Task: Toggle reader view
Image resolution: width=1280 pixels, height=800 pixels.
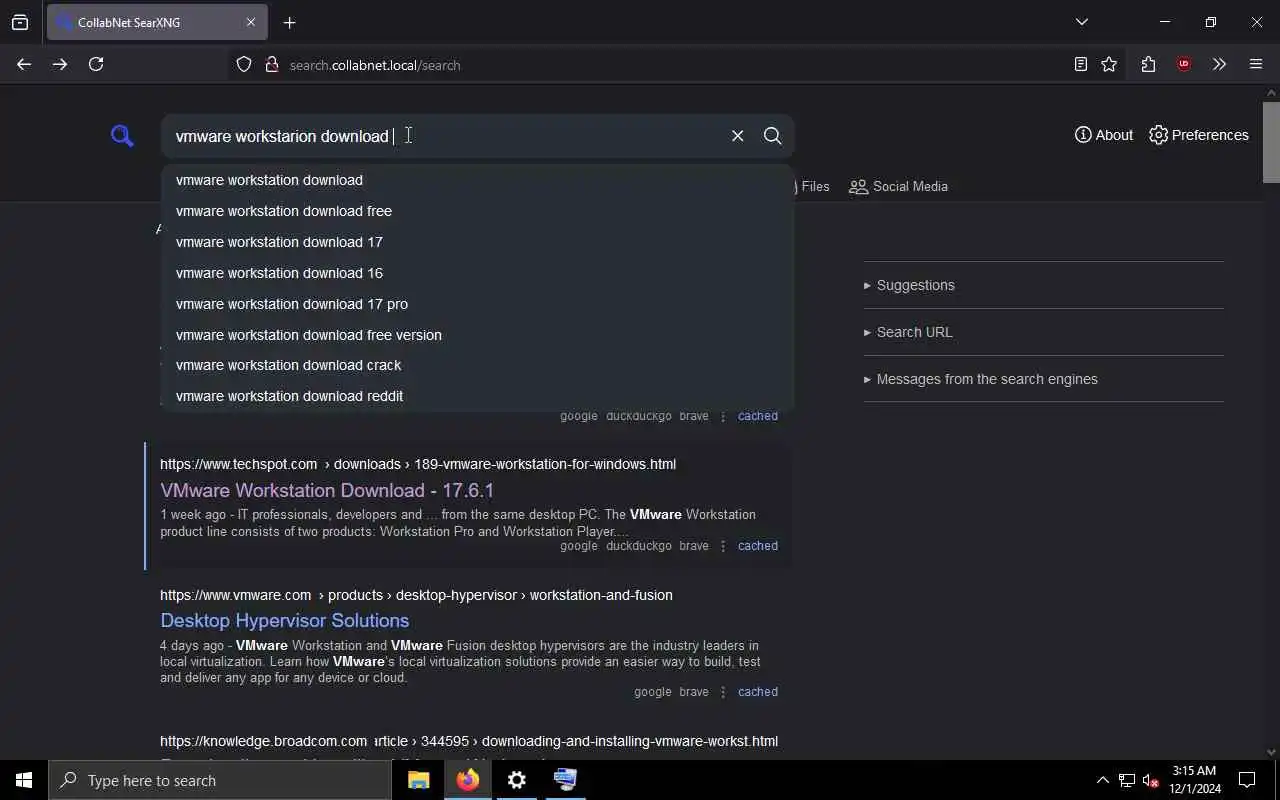Action: pos(1081,64)
